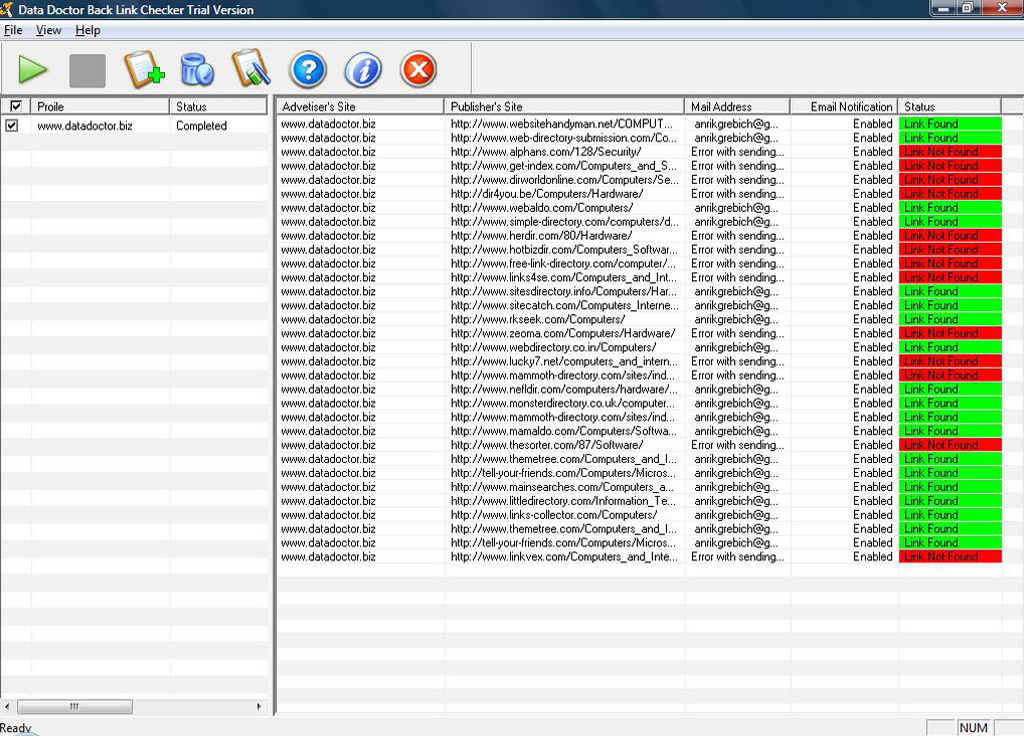Click the Completed status of the profile

201,125
